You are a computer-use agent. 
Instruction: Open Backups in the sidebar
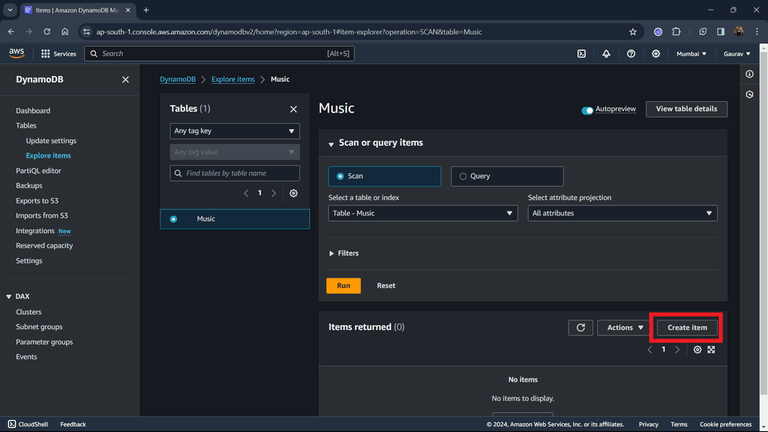(29, 186)
